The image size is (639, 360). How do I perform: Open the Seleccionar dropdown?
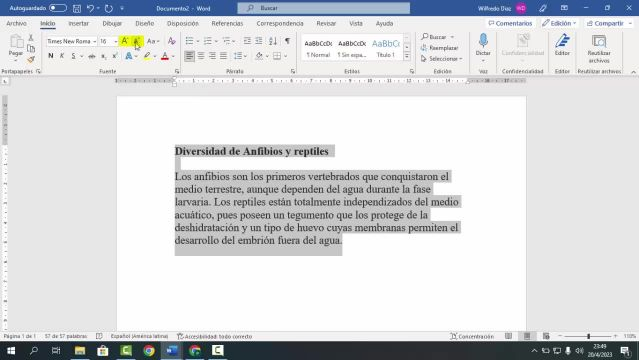[x=442, y=59]
